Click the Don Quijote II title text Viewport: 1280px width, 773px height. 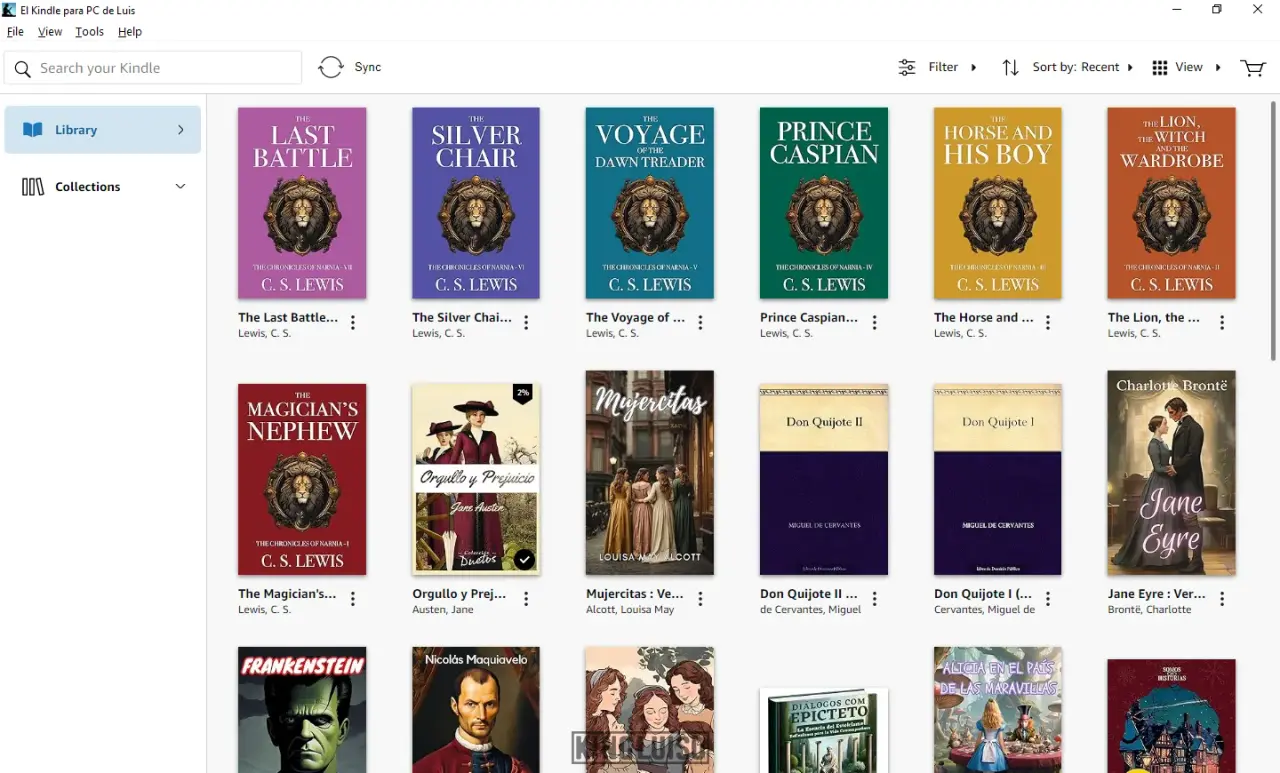point(809,593)
